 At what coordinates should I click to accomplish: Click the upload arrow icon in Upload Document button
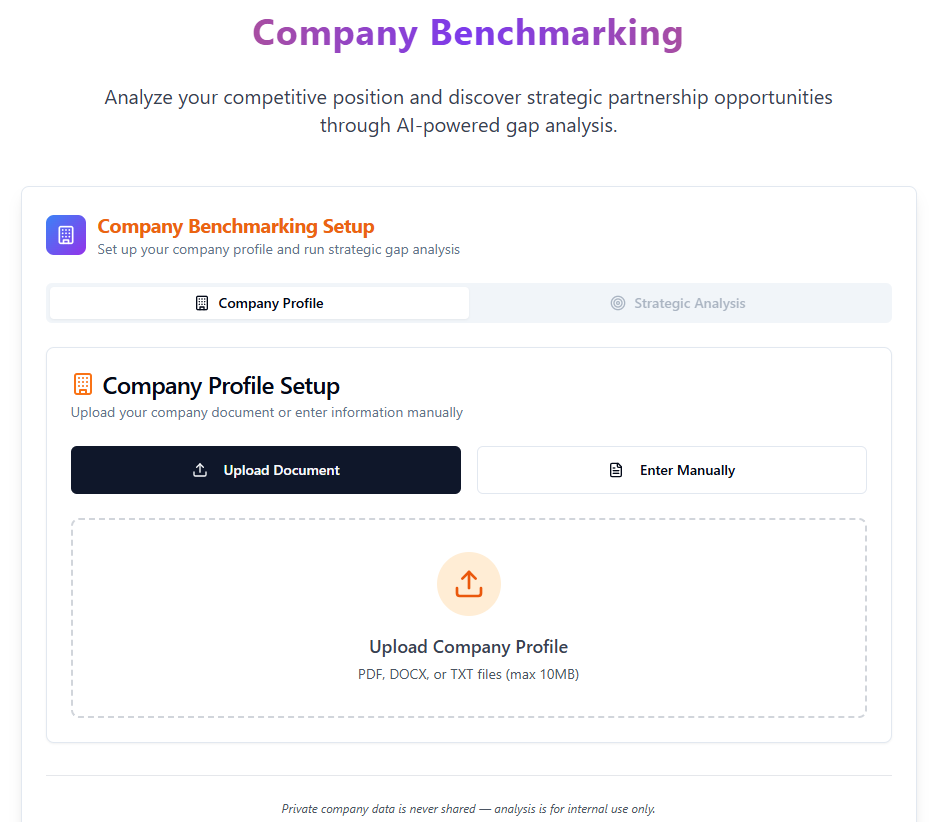click(201, 470)
